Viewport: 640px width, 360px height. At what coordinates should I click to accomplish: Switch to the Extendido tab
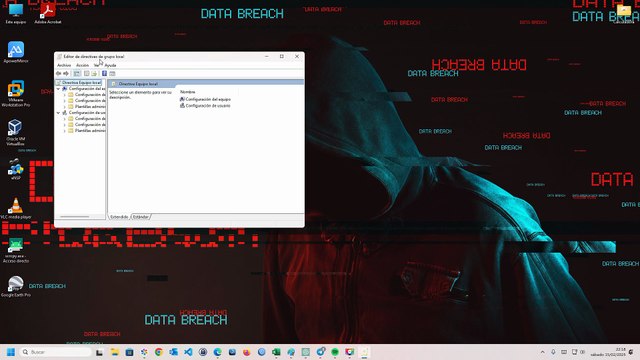pos(119,217)
